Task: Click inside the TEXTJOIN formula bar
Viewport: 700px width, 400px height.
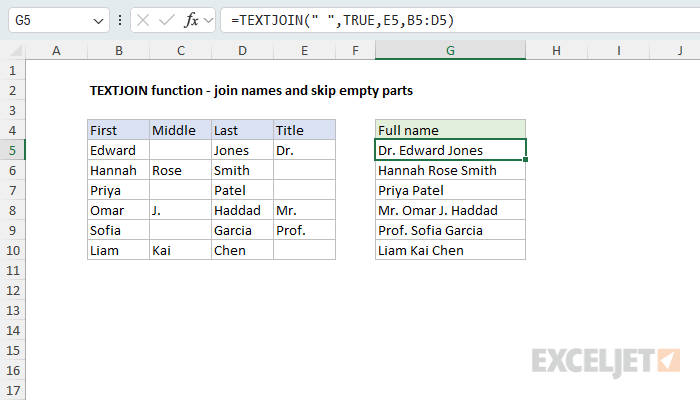Action: point(460,20)
